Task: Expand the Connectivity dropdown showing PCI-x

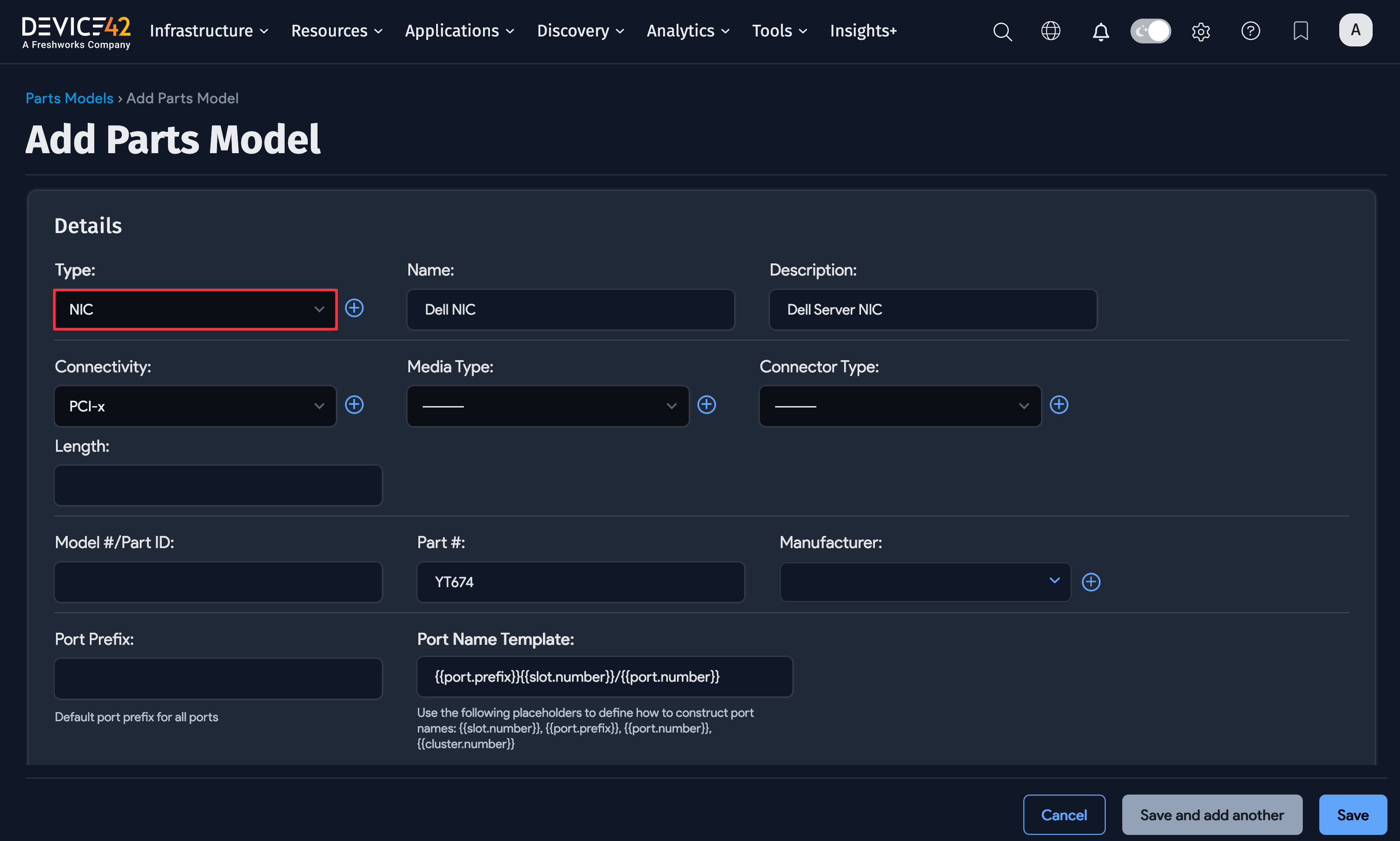Action: click(x=195, y=406)
